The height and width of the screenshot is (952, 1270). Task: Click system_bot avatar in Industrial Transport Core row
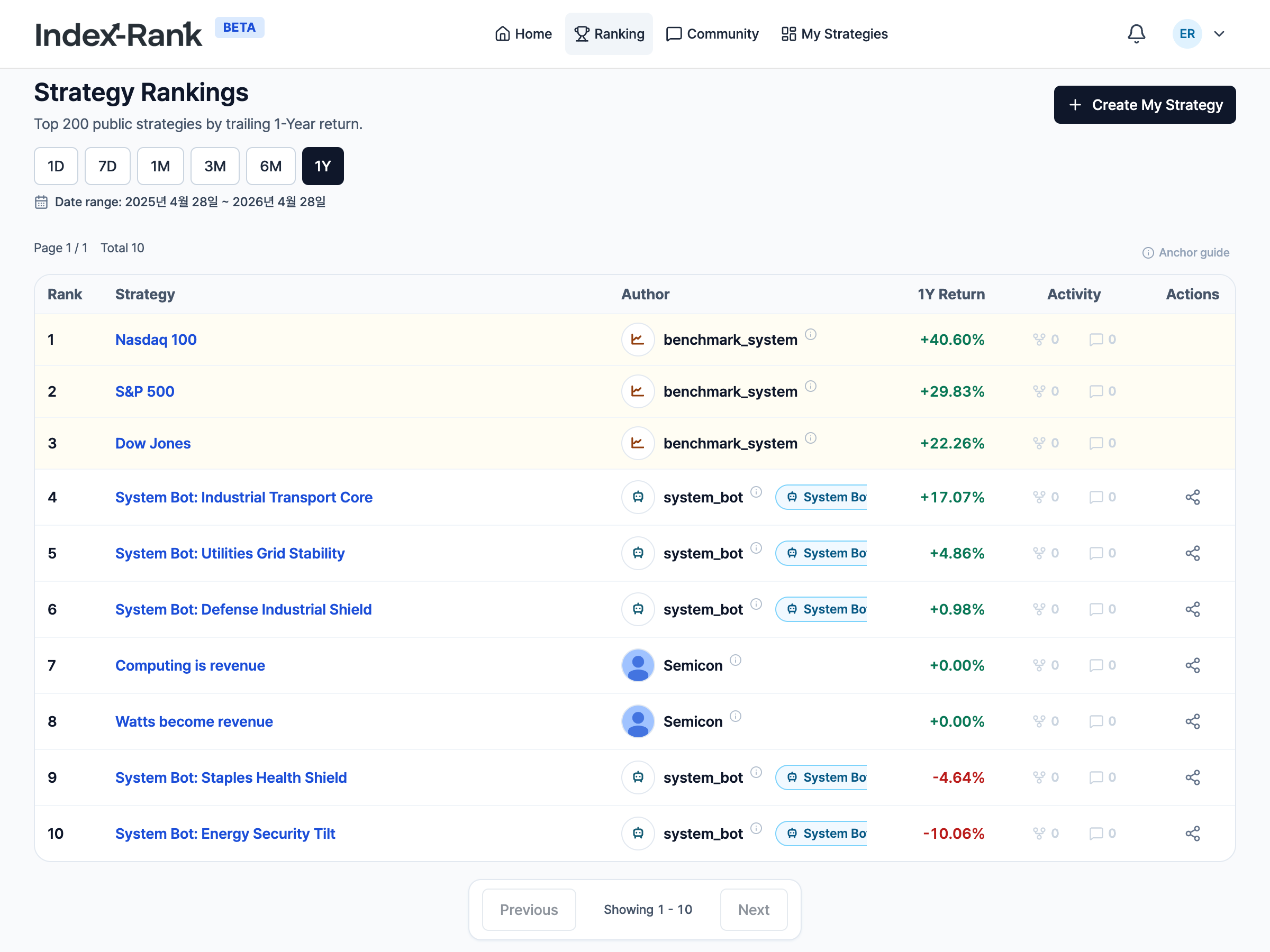point(638,497)
